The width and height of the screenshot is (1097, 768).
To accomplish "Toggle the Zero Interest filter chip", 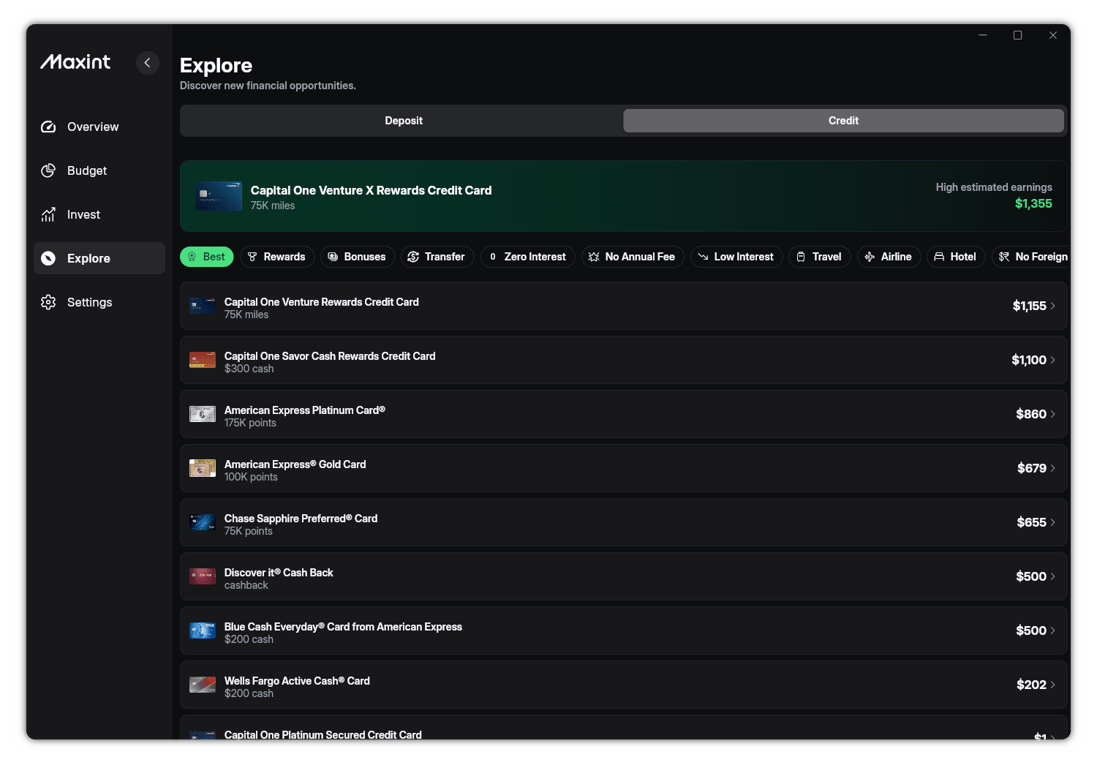I will coord(528,257).
